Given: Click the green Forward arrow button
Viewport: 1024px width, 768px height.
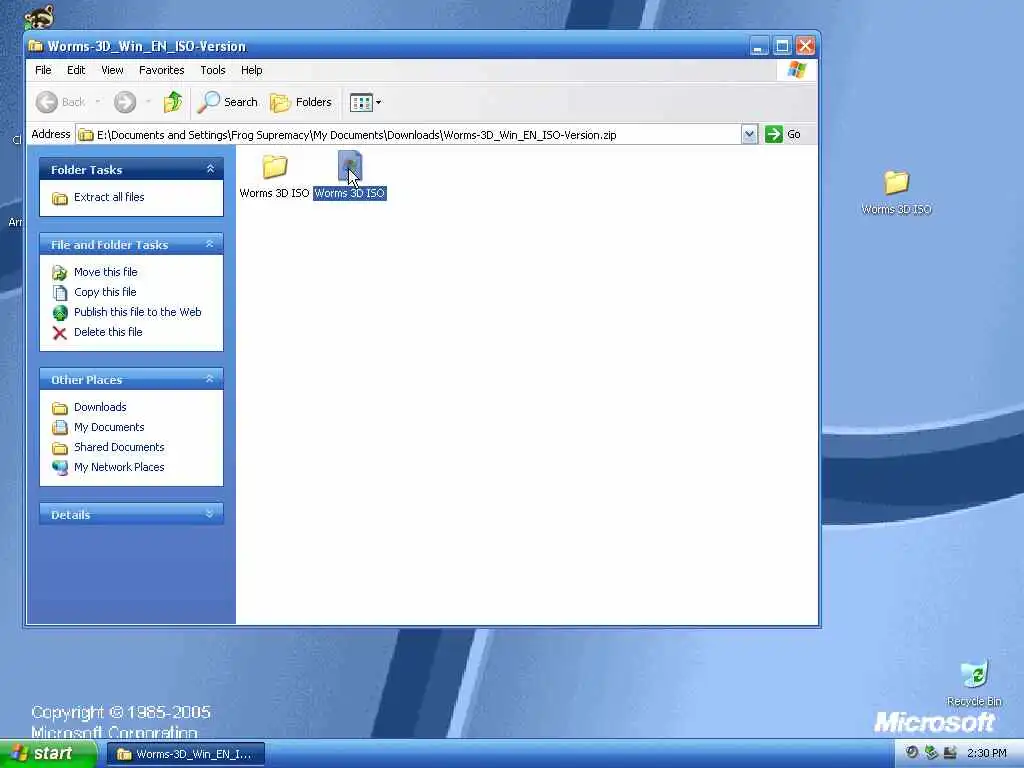Looking at the screenshot, I should [125, 102].
